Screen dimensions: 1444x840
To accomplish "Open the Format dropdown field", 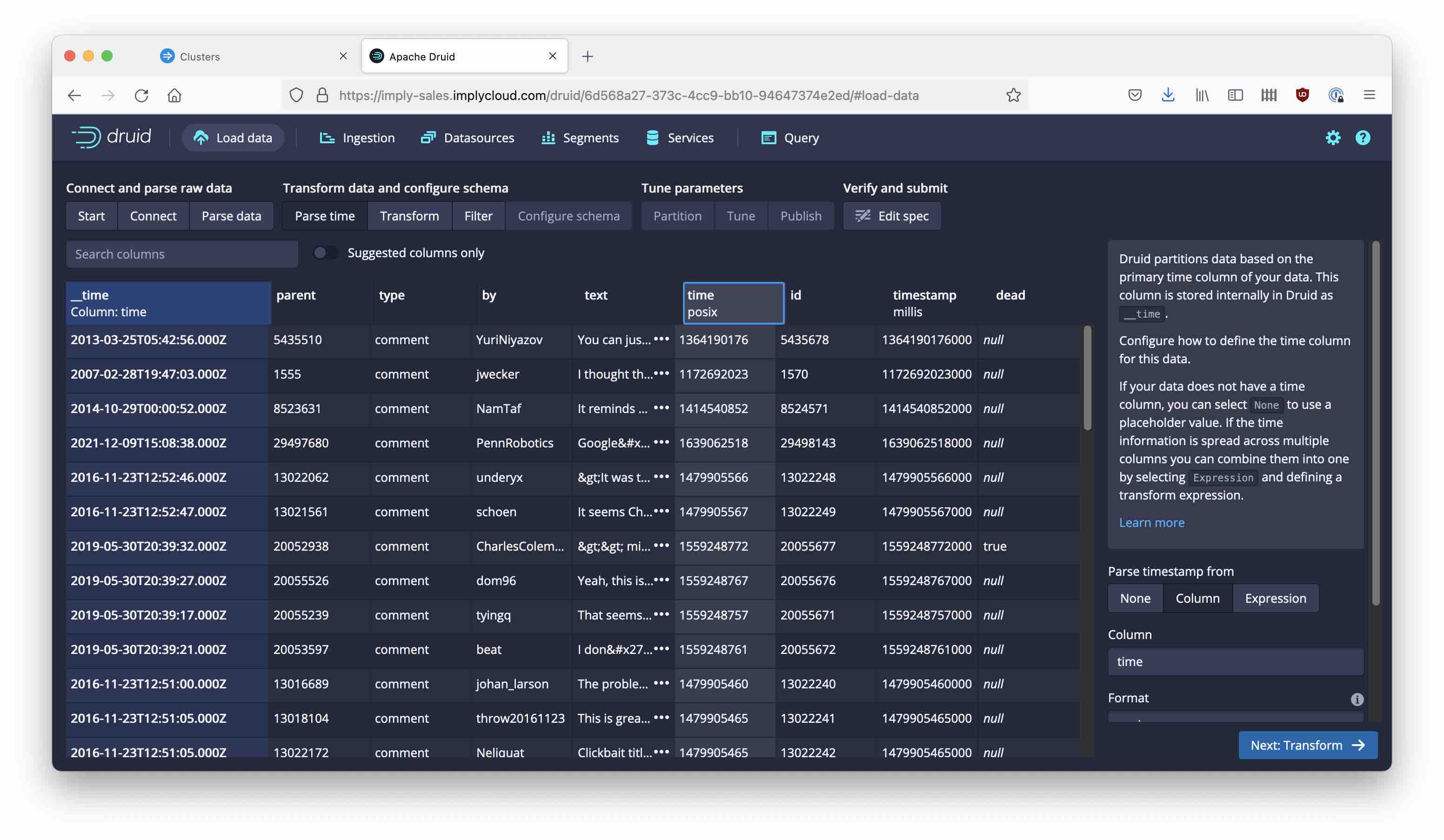I will pos(1236,717).
